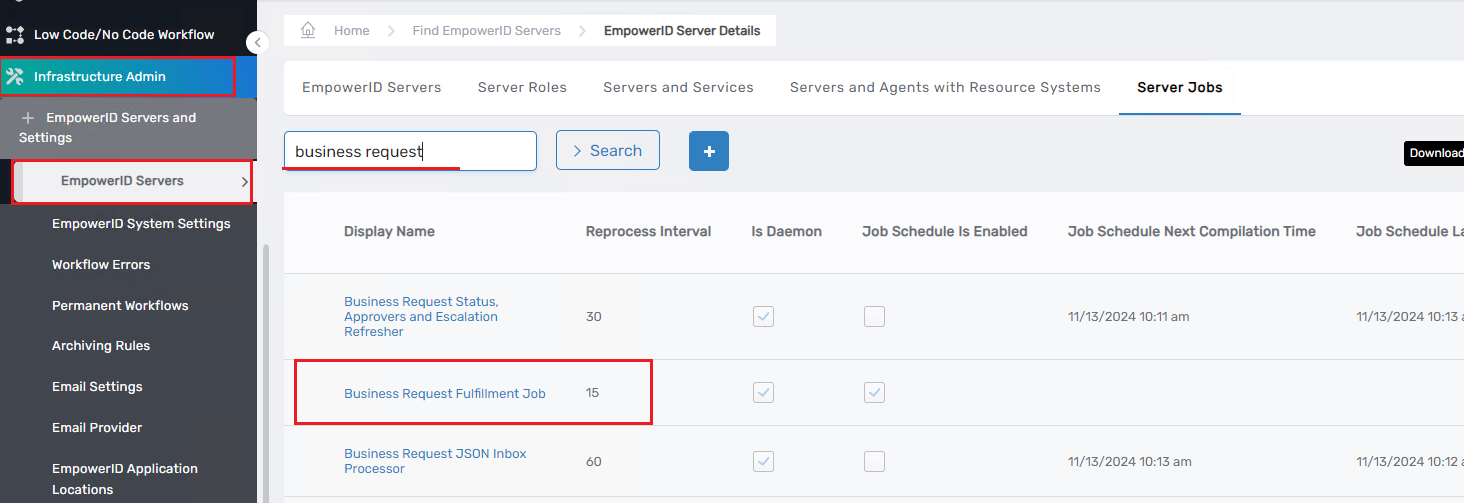Toggle Is Daemon for Business Request Fulfillment Job
The image size is (1464, 503).
pos(763,393)
